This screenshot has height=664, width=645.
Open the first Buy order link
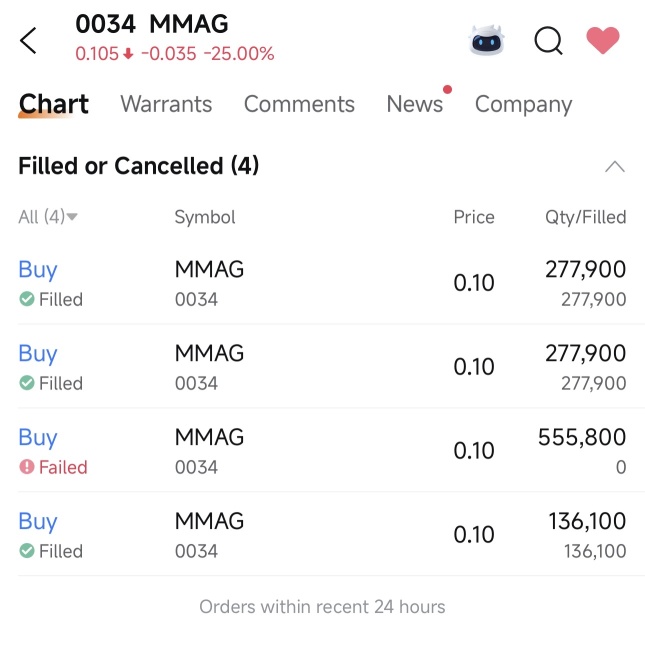[38, 270]
